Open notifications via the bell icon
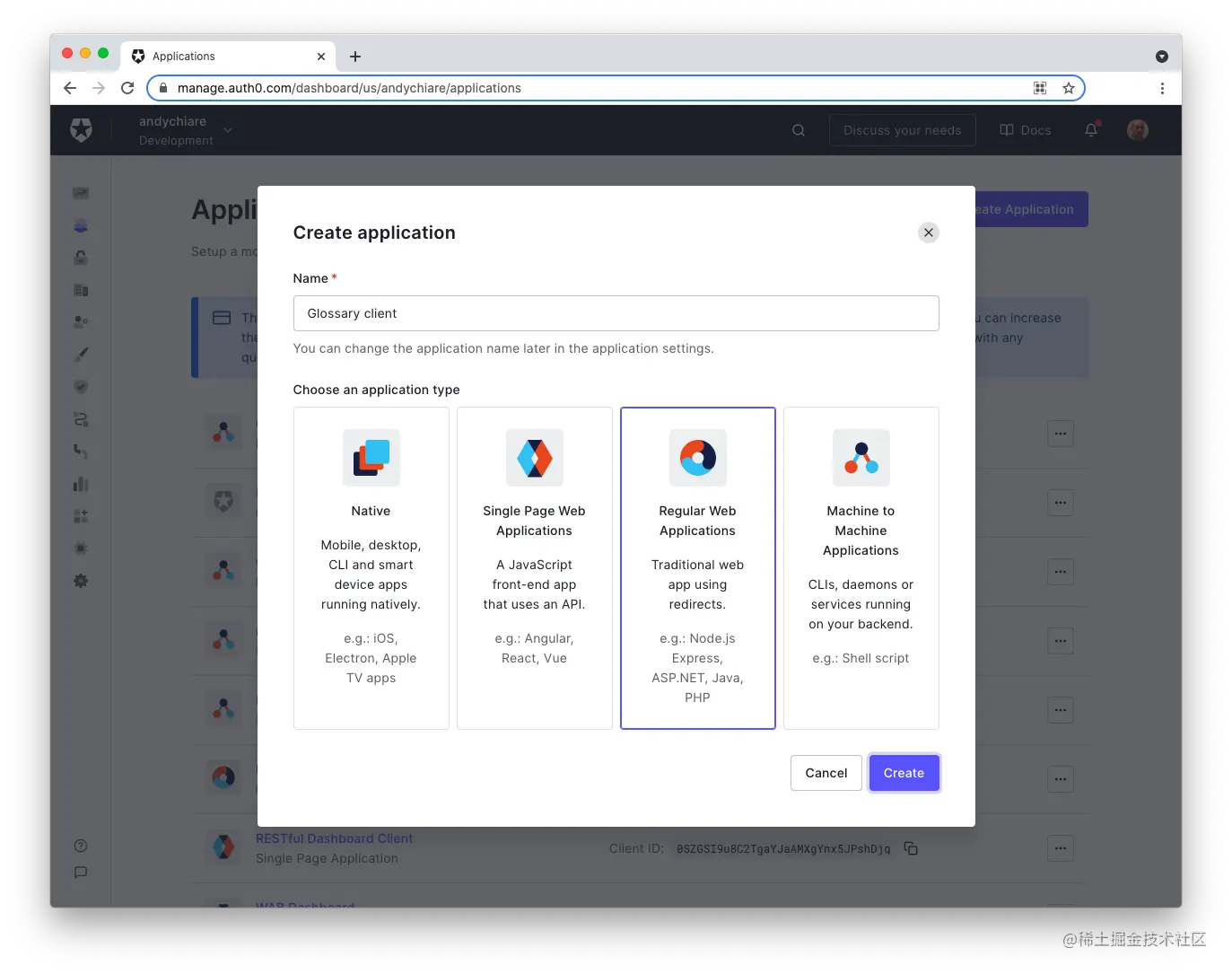The height and width of the screenshot is (974, 1232). 1090,129
